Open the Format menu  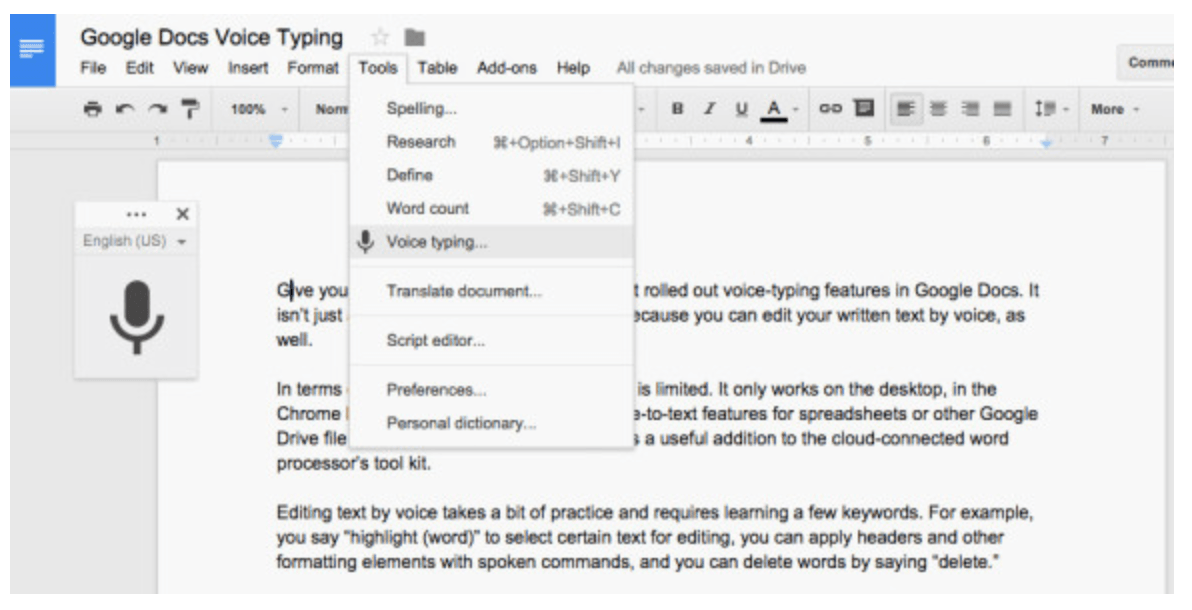[x=312, y=68]
